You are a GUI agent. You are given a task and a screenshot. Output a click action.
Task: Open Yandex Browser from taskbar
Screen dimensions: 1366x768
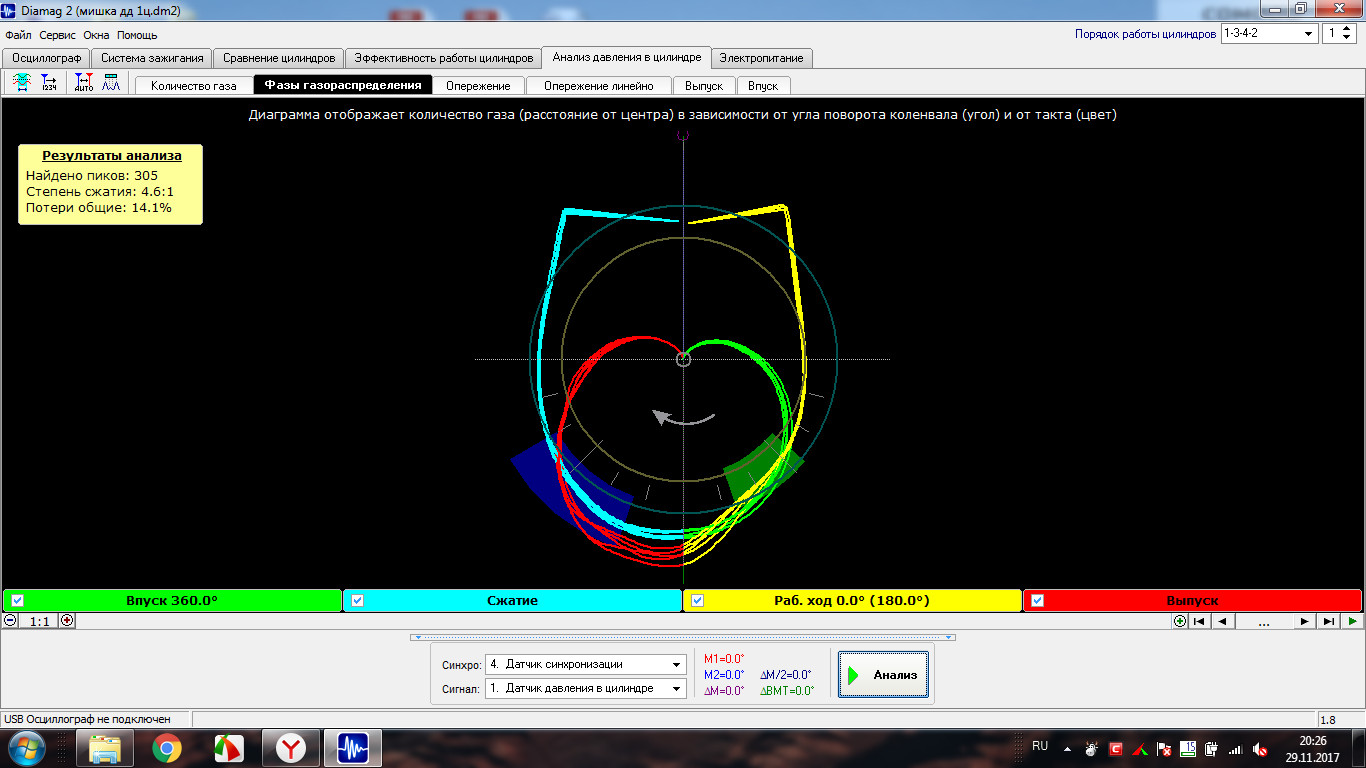(291, 747)
